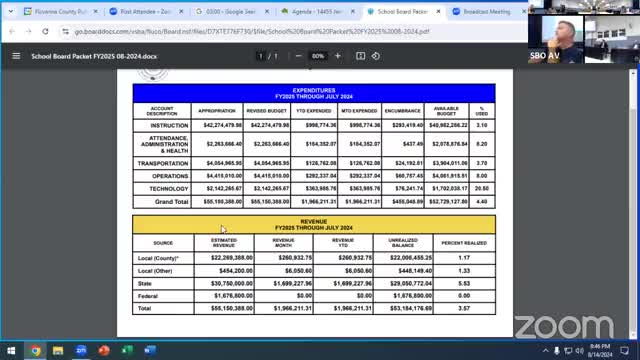Zoom out the PDF with minus button

tap(298, 56)
